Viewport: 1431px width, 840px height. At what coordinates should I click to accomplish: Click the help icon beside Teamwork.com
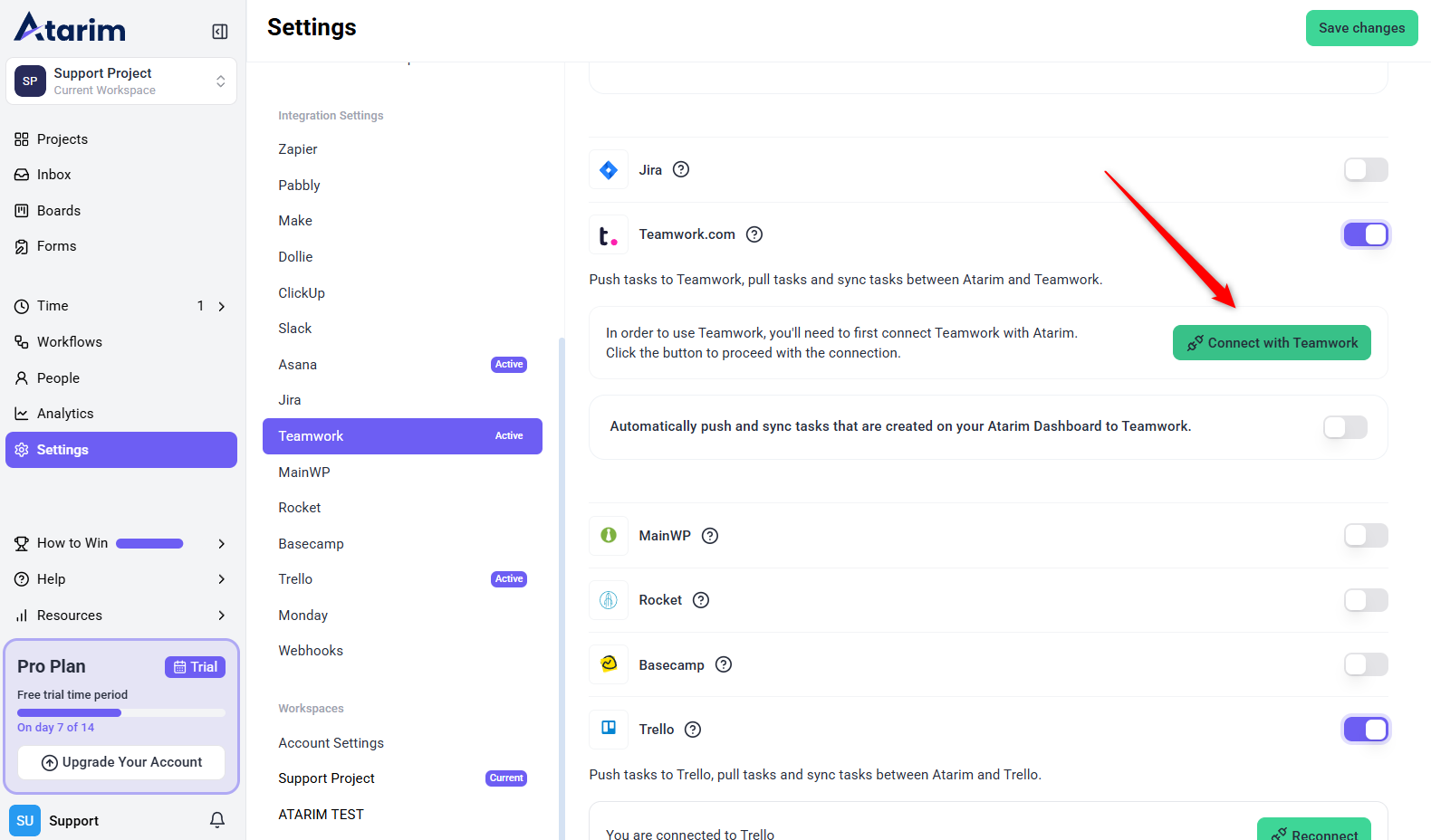(x=754, y=234)
